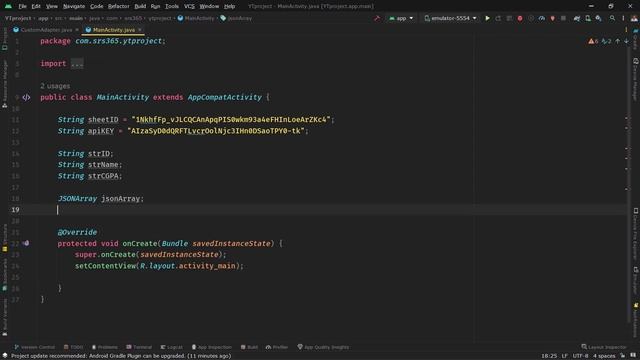The image size is (640, 360).
Task: Open SDK Manager from the toolbar
Action: (x=598, y=18)
